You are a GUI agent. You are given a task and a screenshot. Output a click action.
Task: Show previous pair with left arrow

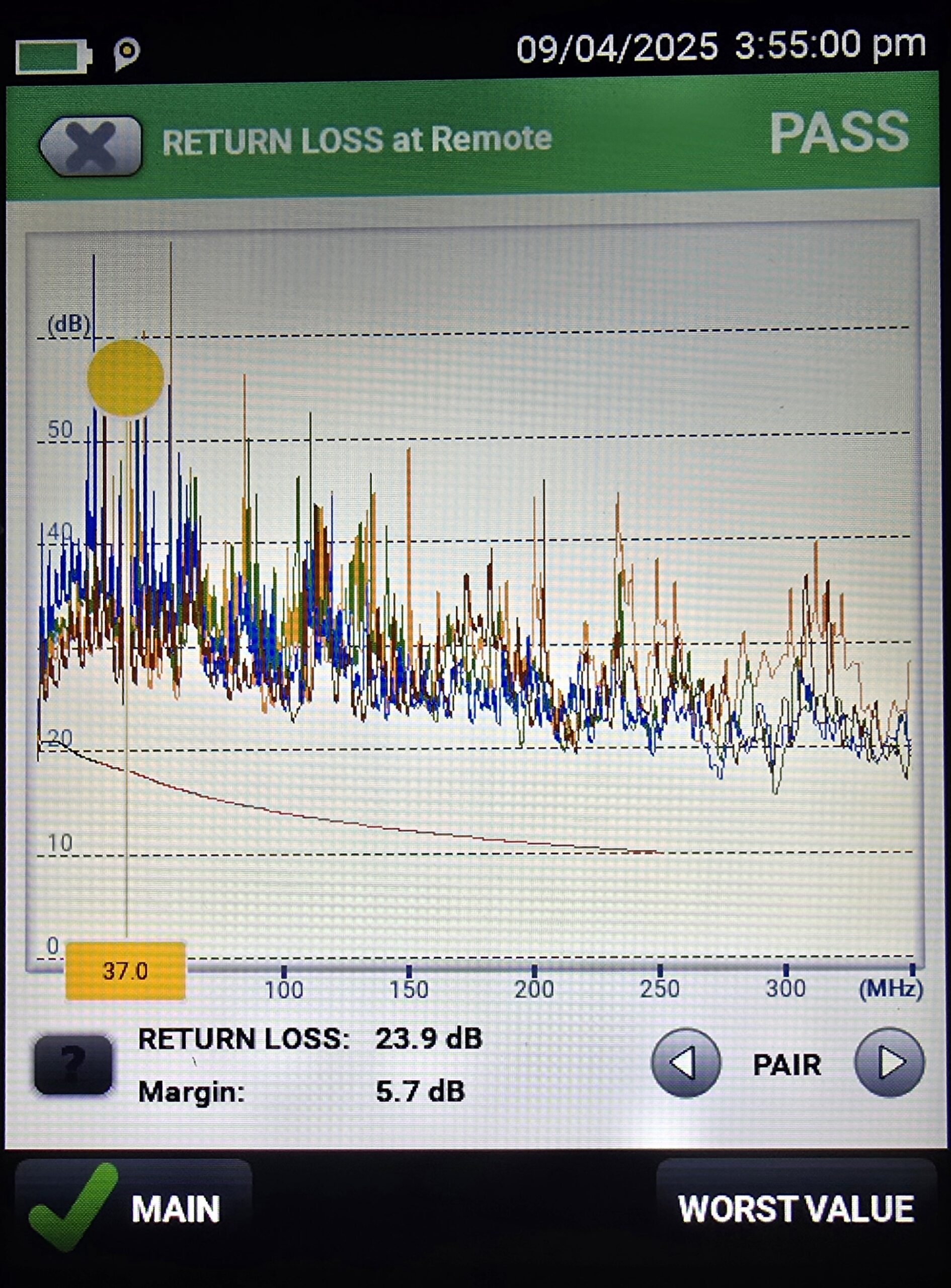[685, 1063]
